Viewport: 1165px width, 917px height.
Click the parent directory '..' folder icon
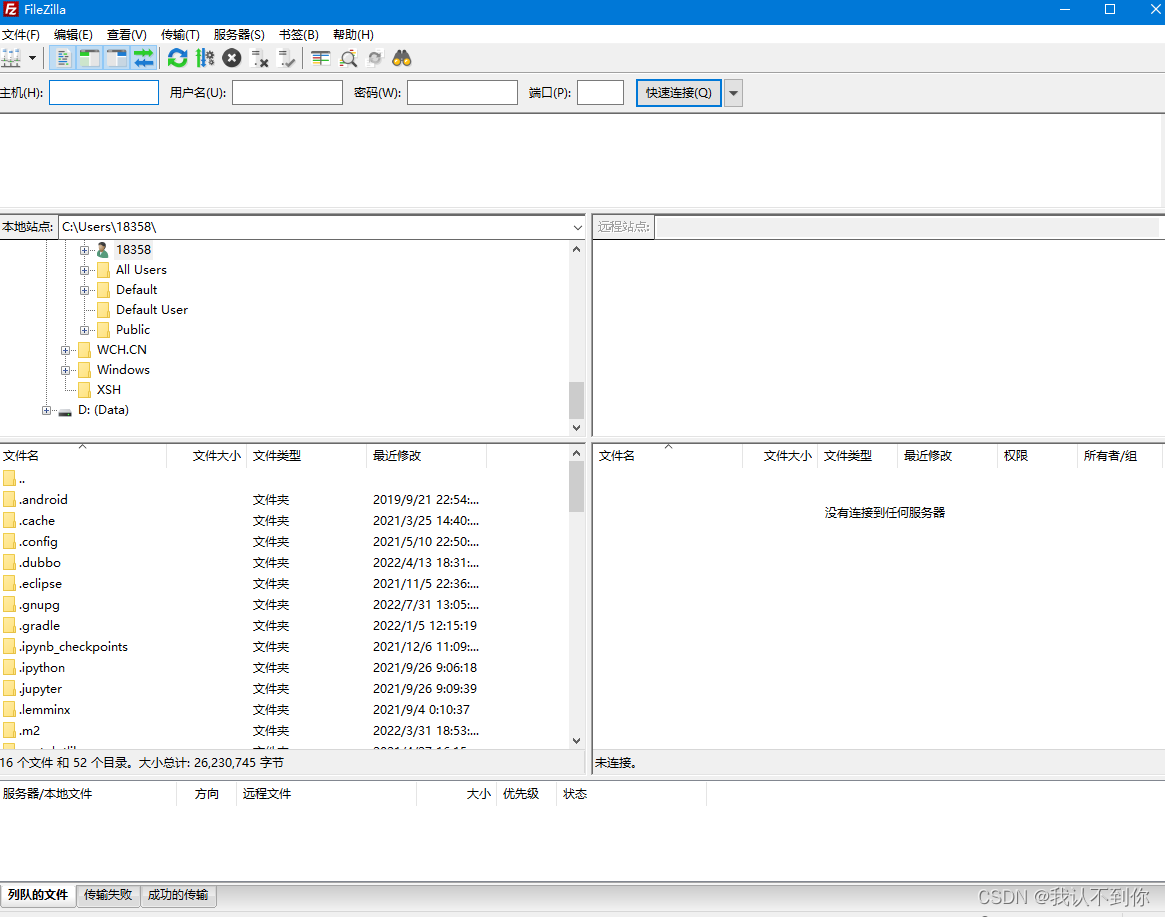(9, 479)
